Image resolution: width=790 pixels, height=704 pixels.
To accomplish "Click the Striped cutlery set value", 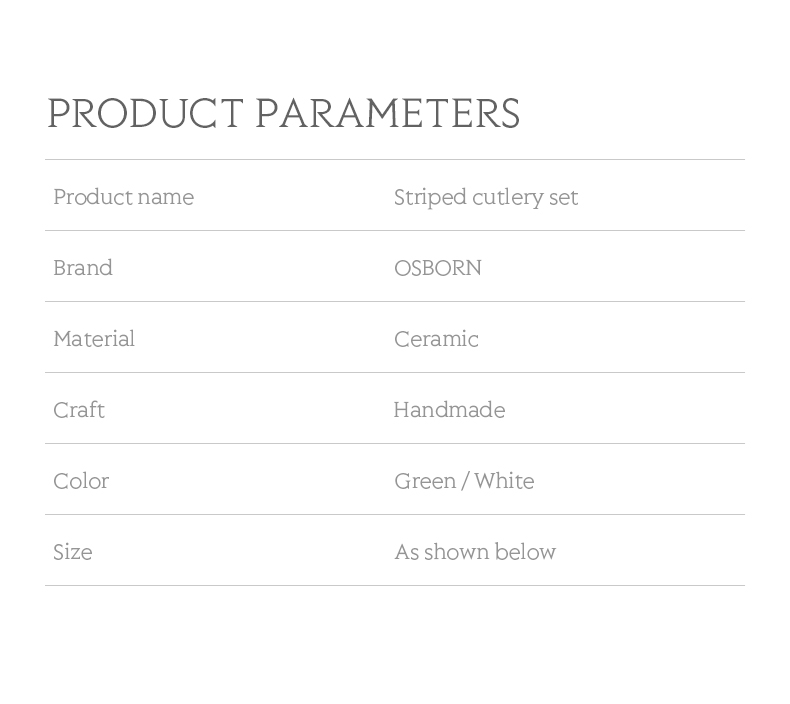I will (x=486, y=197).
